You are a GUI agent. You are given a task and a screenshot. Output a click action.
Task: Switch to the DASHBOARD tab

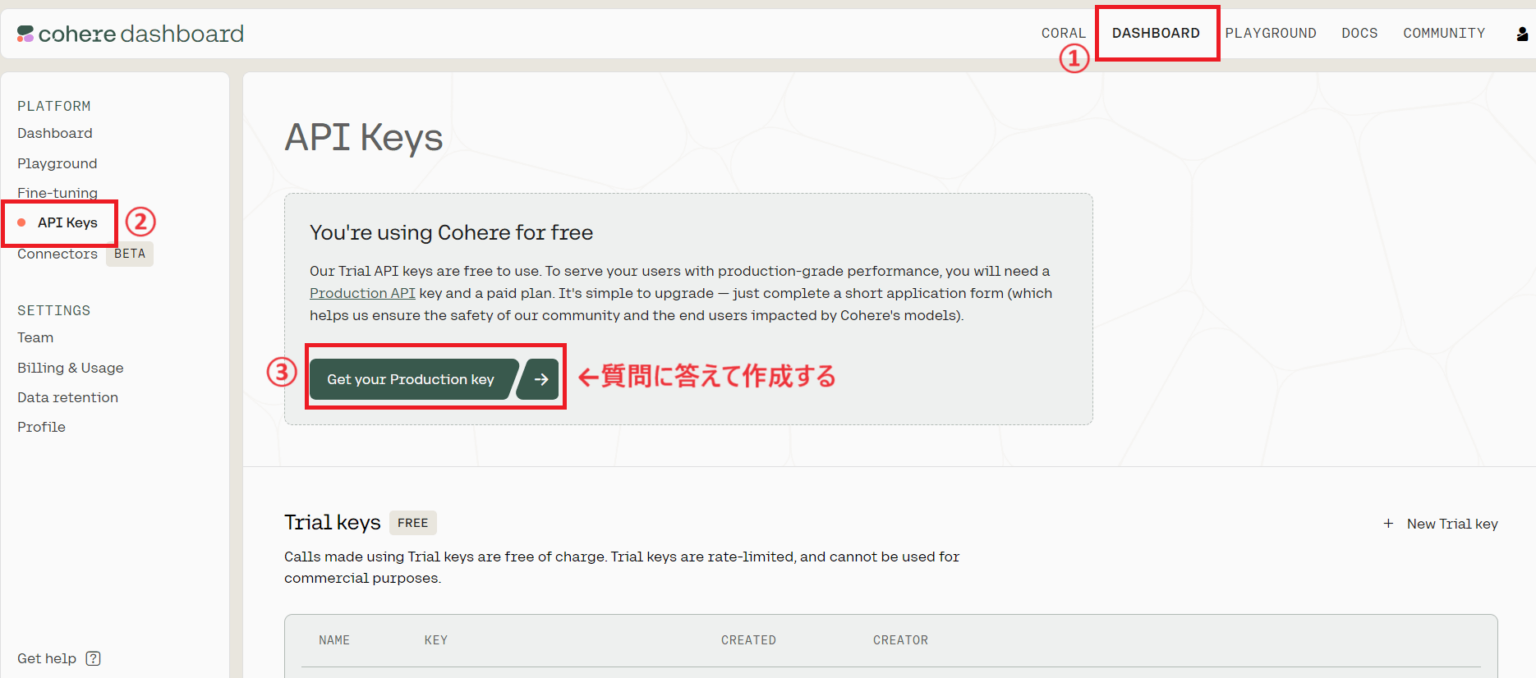[x=1157, y=32]
